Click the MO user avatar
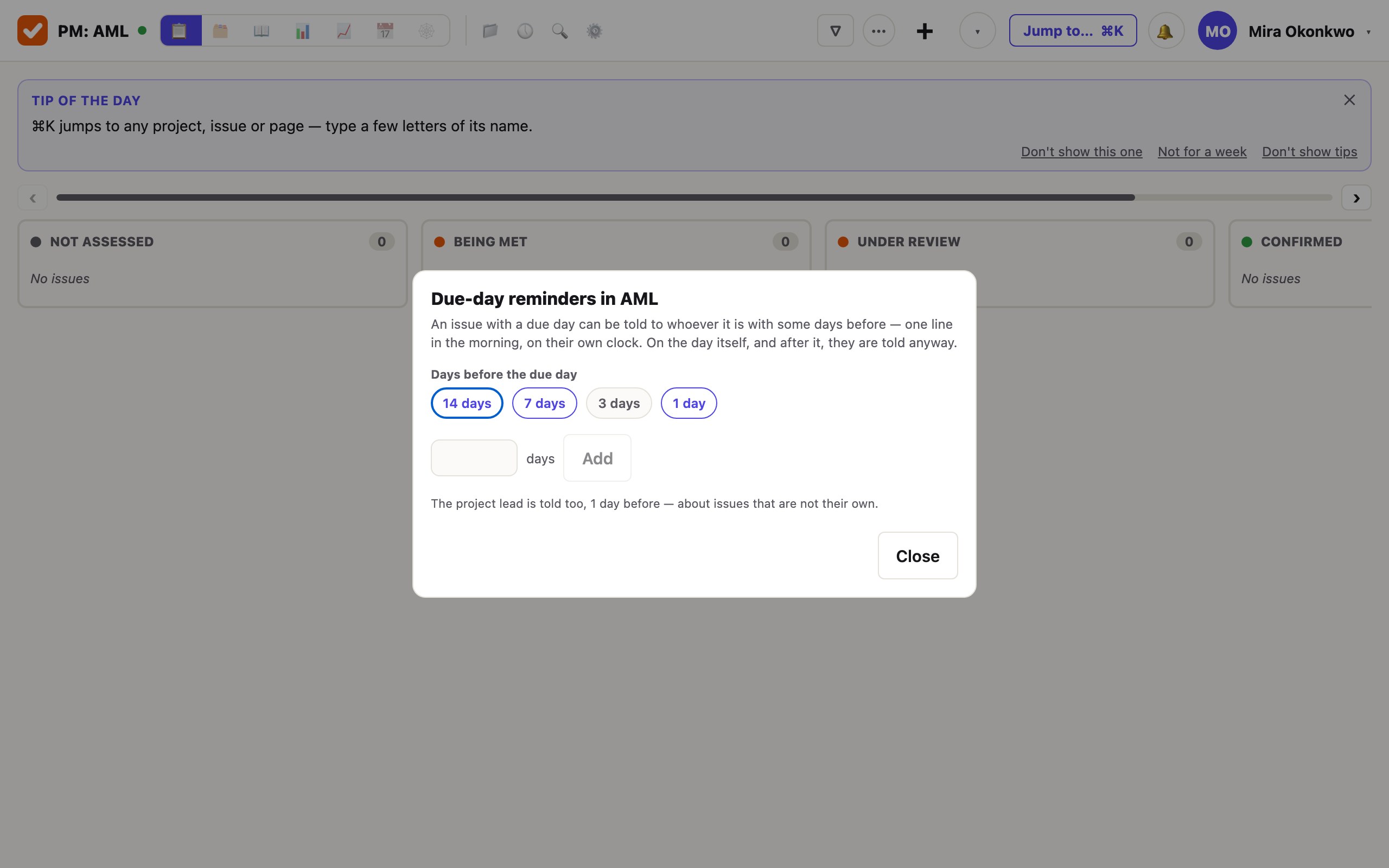 [x=1217, y=31]
